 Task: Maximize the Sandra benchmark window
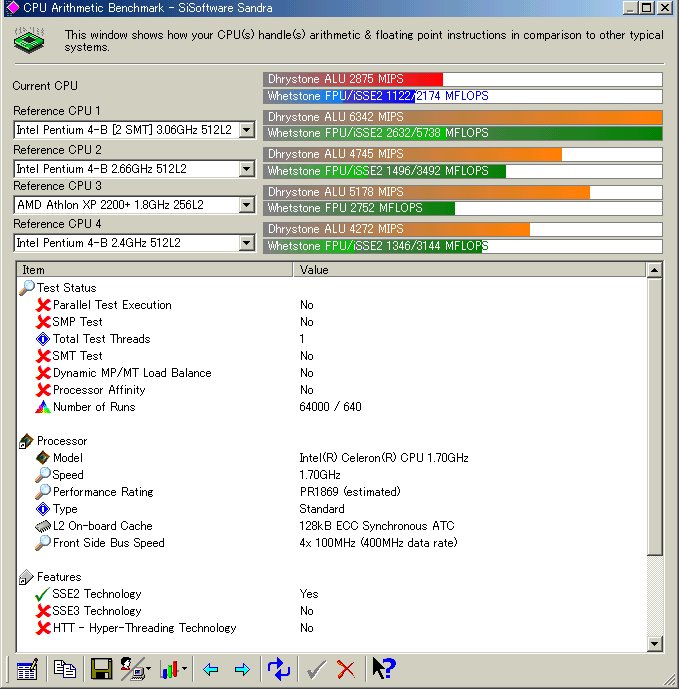(x=647, y=7)
